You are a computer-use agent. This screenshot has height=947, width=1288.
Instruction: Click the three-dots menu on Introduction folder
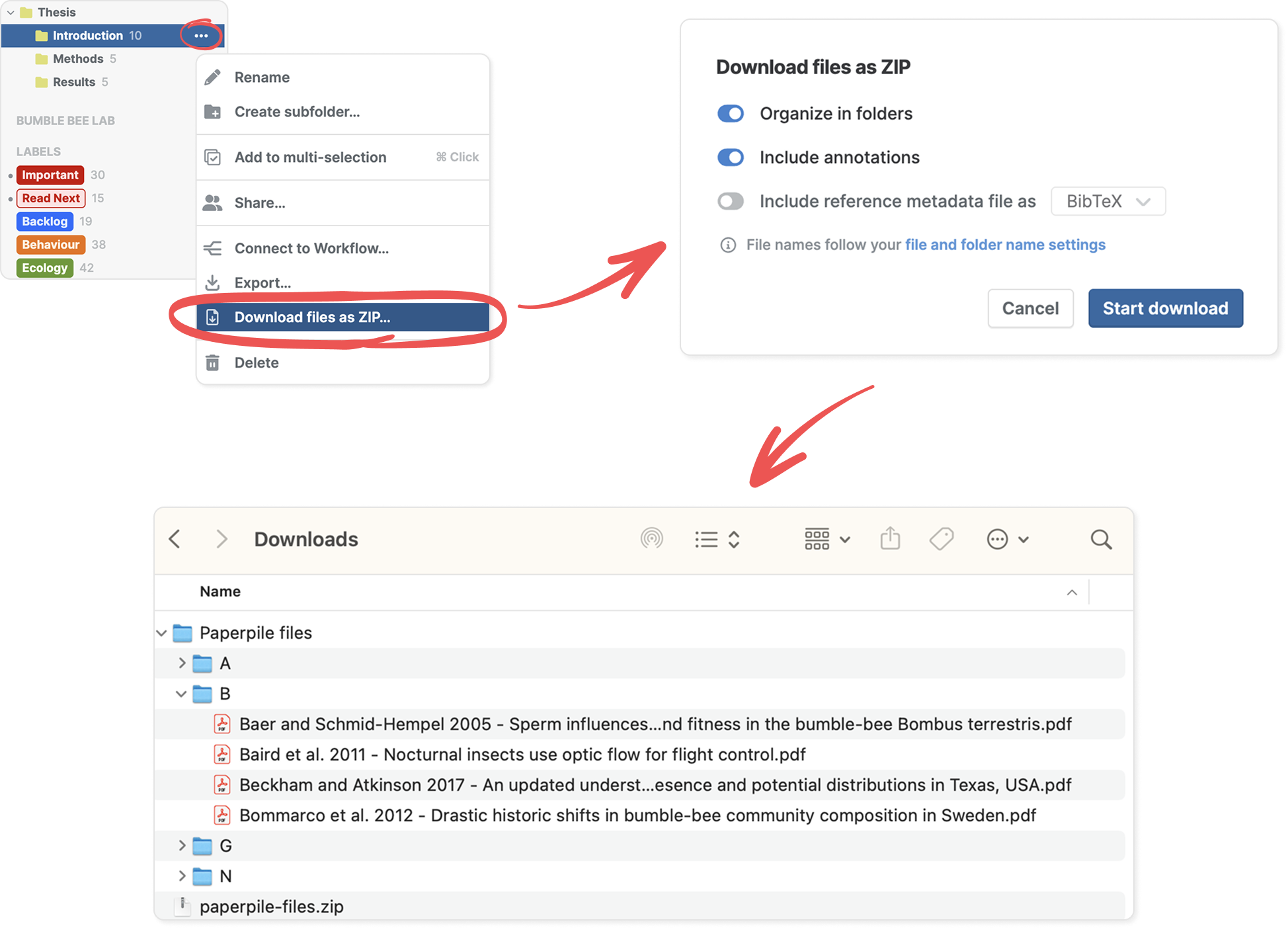point(201,36)
